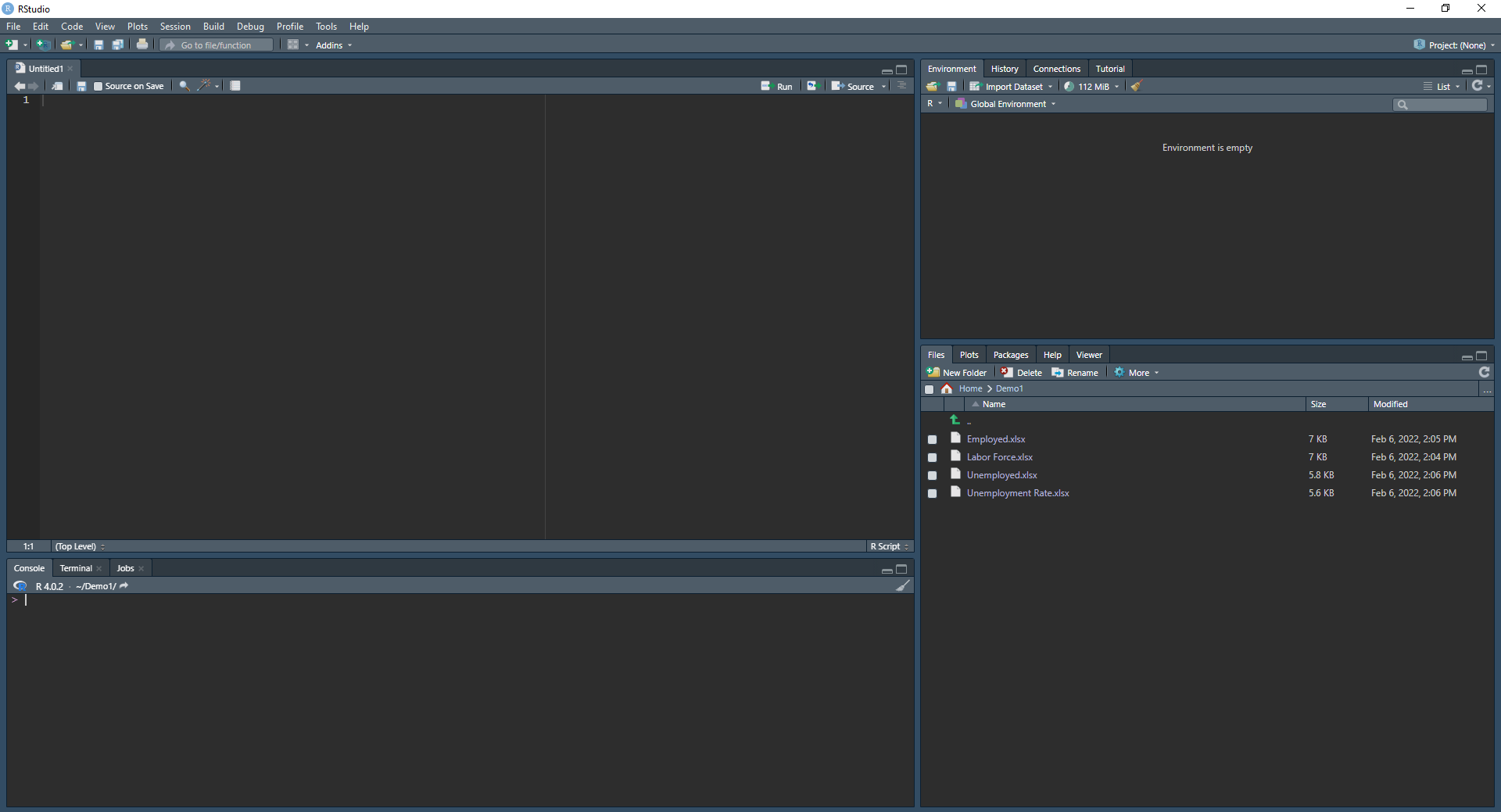Click the Create a Project icon

[44, 45]
